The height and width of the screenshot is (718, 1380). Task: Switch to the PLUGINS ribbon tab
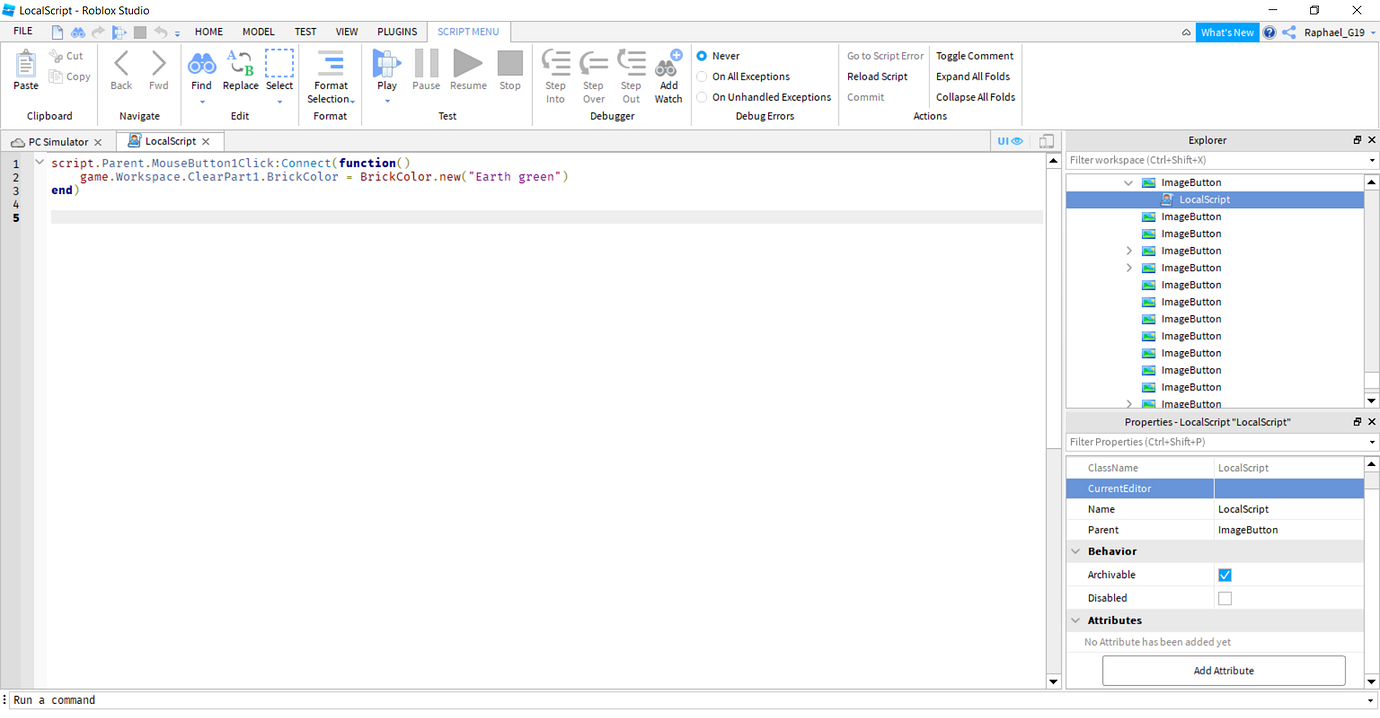coord(397,32)
